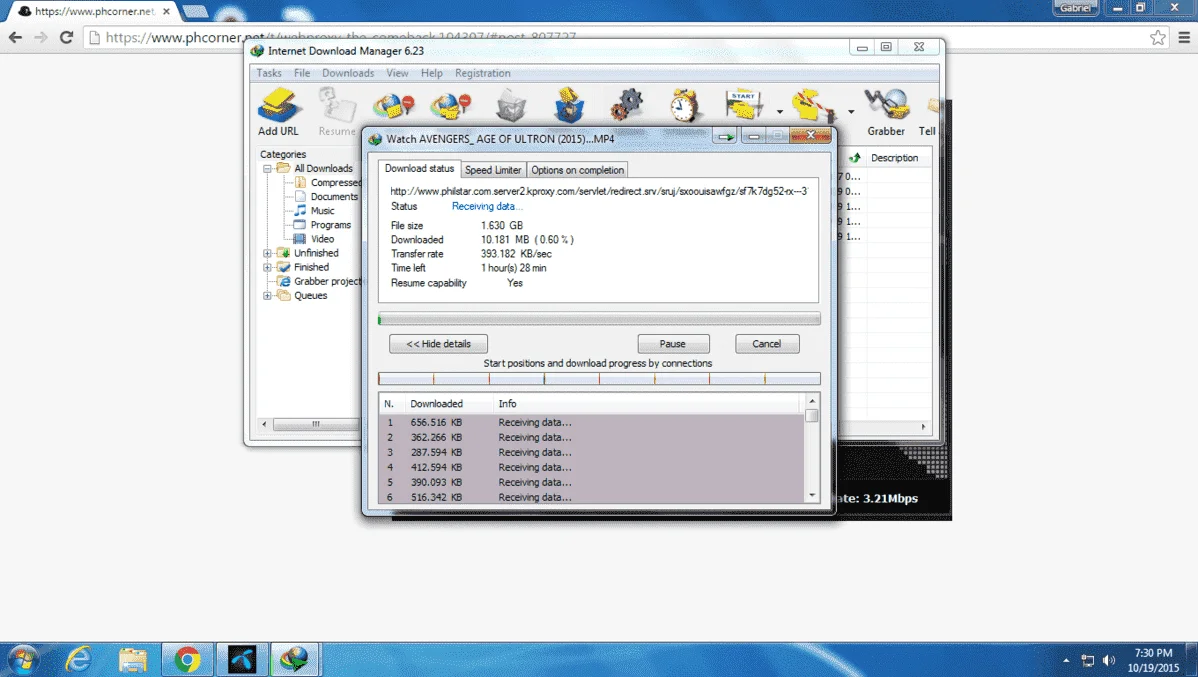
Task: Open the Scheduler alarm clock icon
Action: pyautogui.click(x=685, y=105)
